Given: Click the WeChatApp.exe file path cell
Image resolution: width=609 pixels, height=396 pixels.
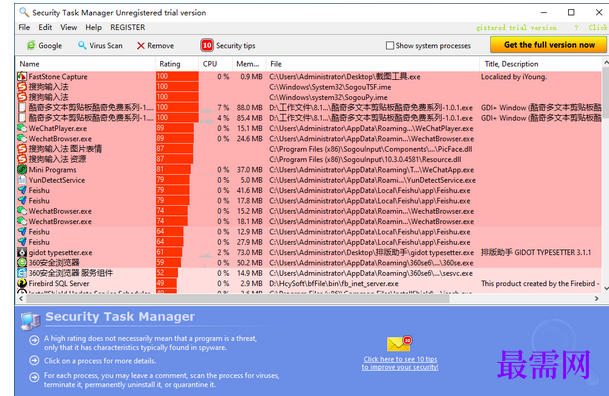Looking at the screenshot, I should tap(372, 170).
